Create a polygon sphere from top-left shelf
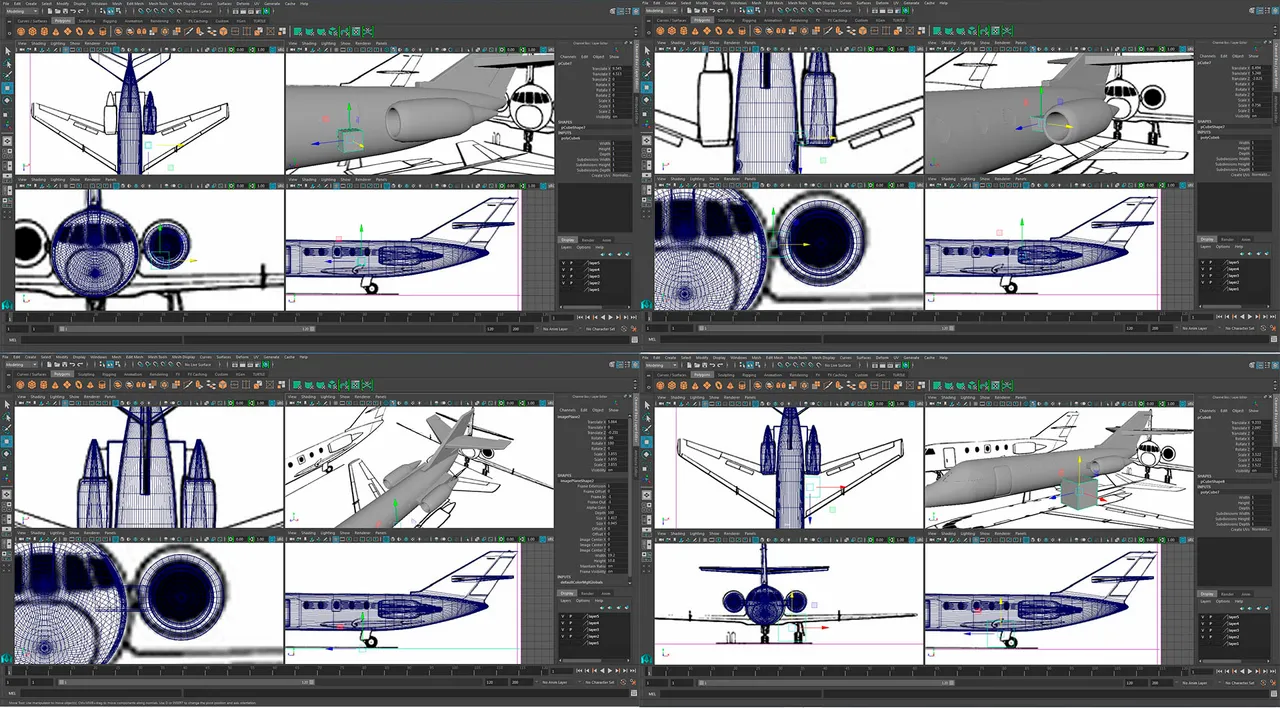Viewport: 1280px width, 708px height. [x=21, y=31]
